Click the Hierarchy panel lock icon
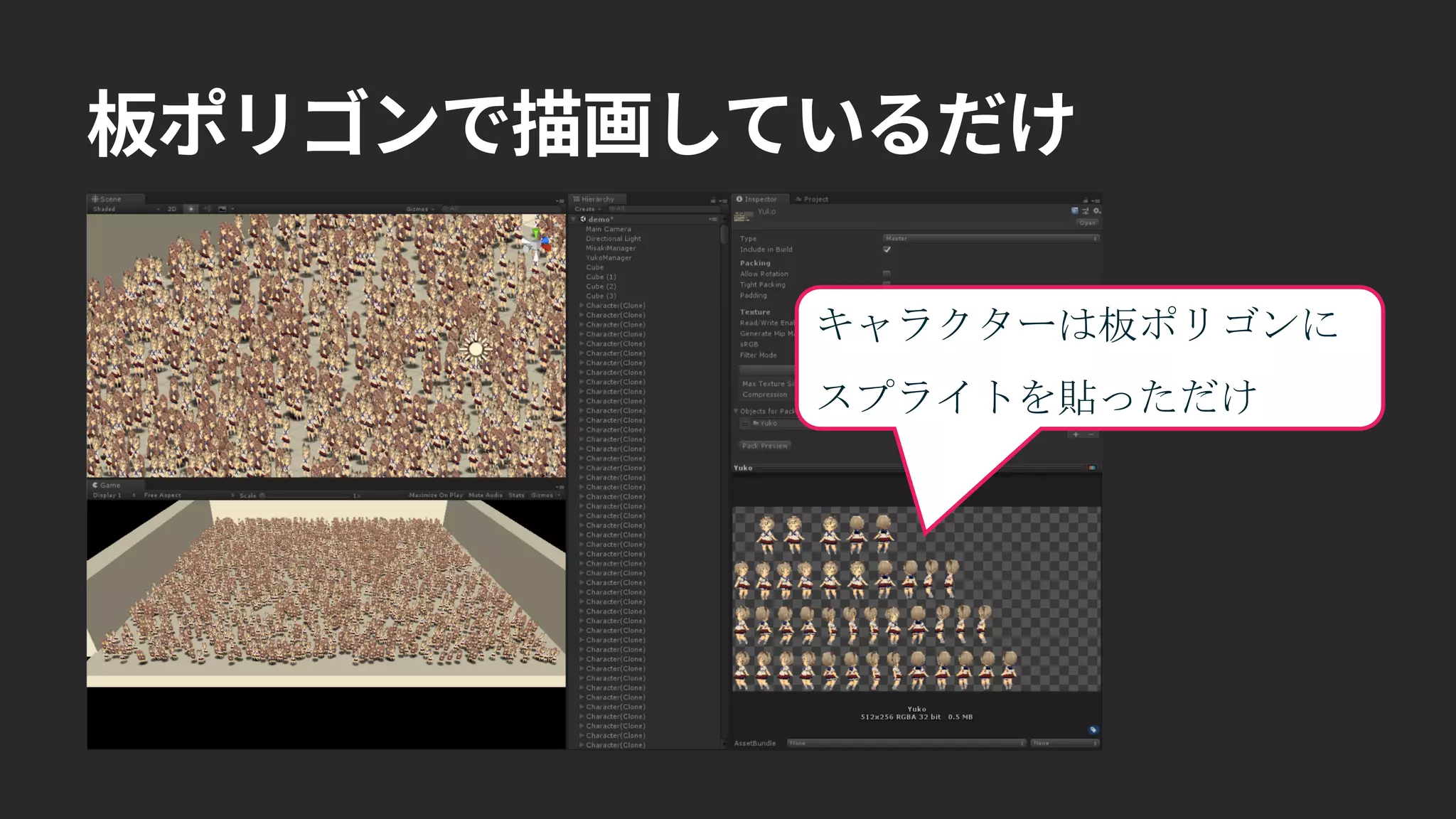 click(713, 200)
